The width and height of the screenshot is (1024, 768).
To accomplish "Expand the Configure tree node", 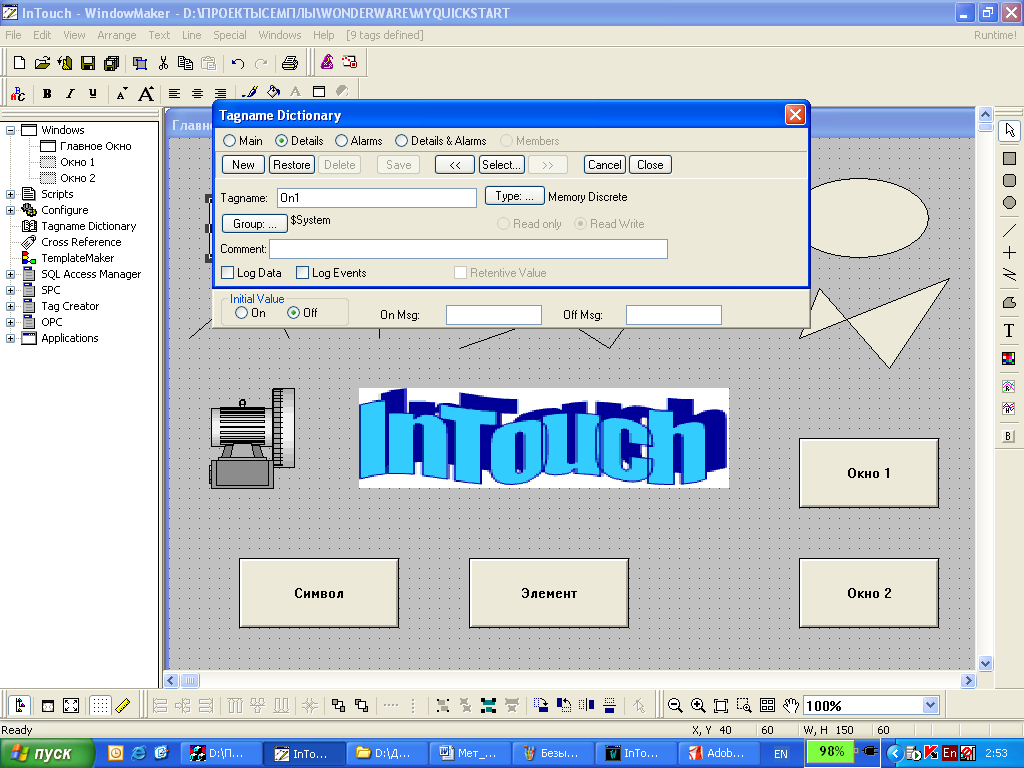I will [x=10, y=210].
